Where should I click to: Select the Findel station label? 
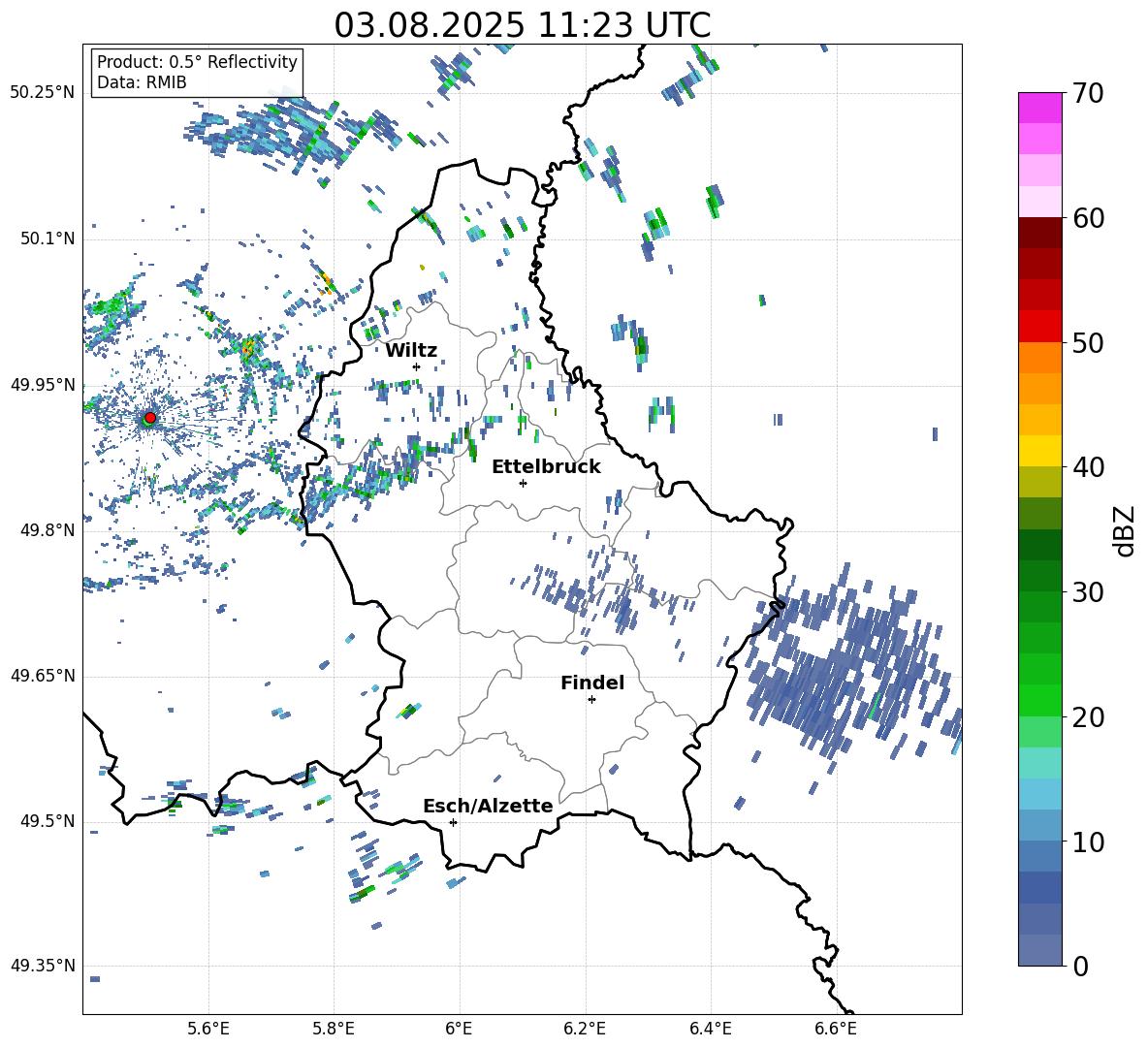(592, 683)
